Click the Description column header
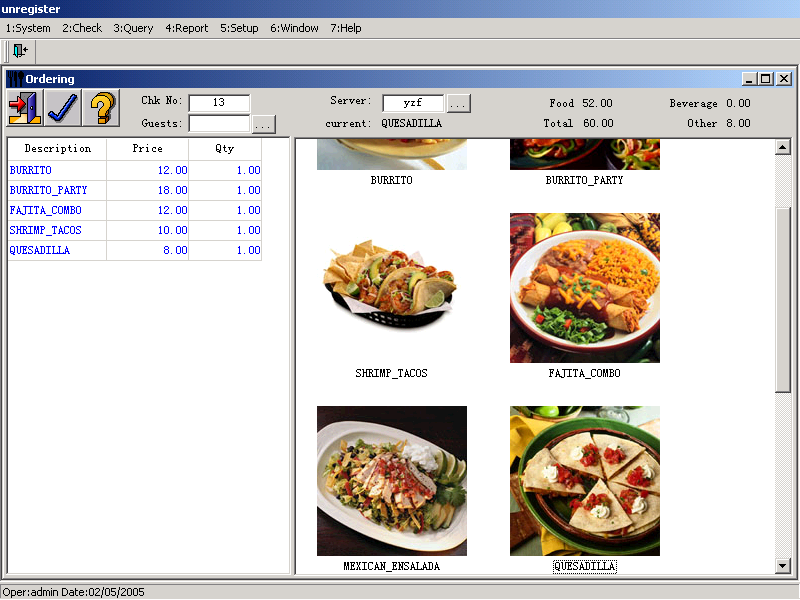The height and width of the screenshot is (600, 800). pyautogui.click(x=58, y=149)
